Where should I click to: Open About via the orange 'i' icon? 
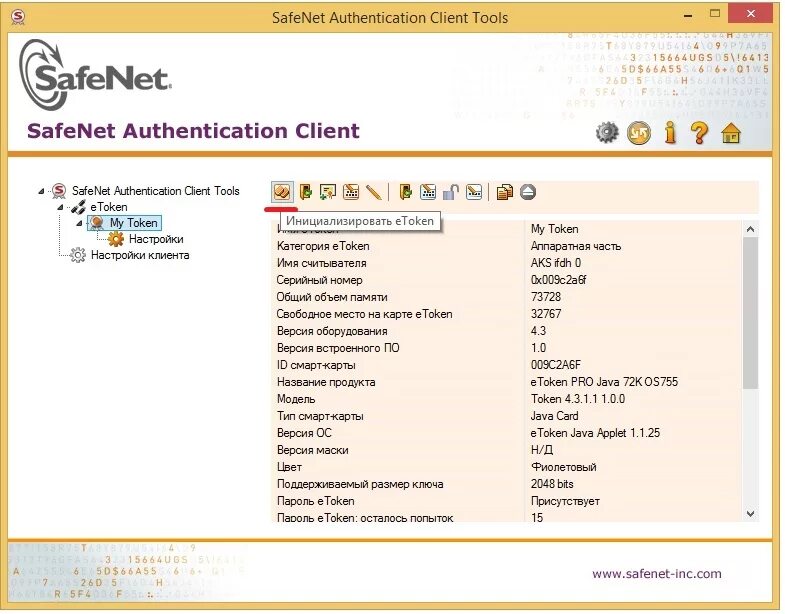[x=670, y=132]
